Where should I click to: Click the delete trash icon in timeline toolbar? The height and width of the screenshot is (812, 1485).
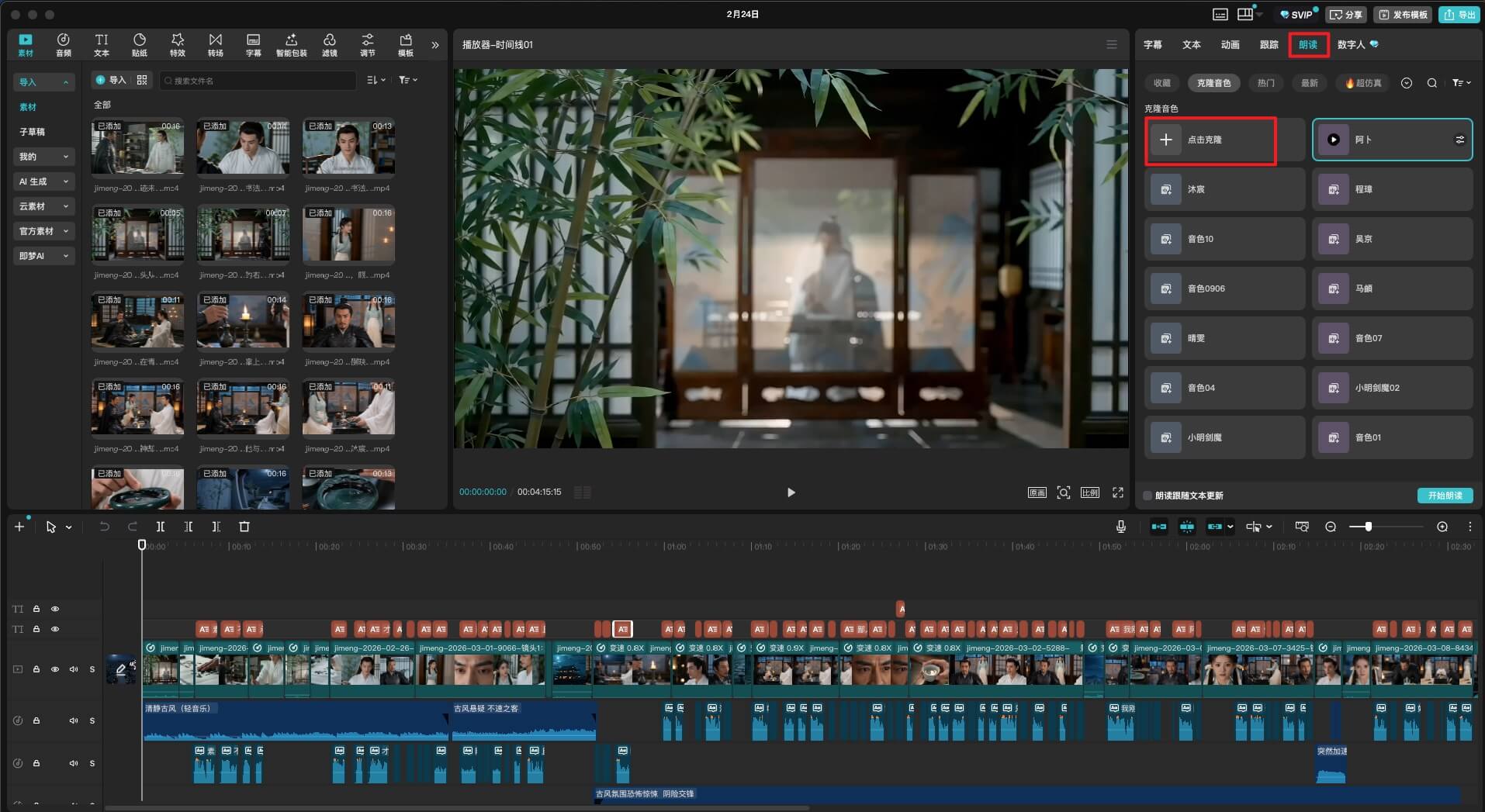[244, 527]
